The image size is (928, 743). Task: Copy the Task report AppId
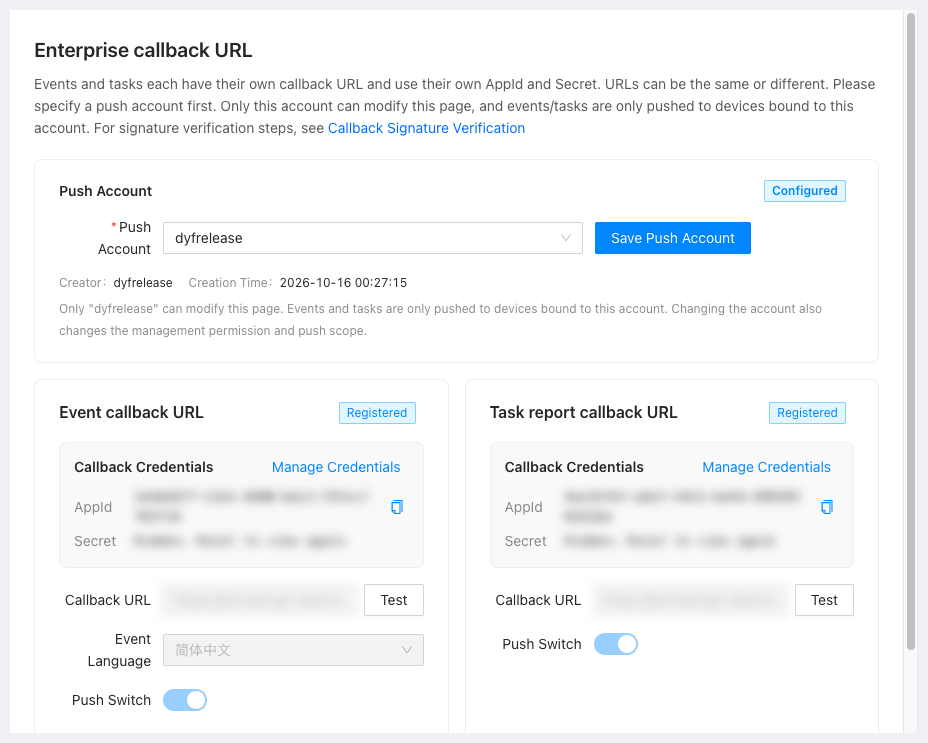827,507
